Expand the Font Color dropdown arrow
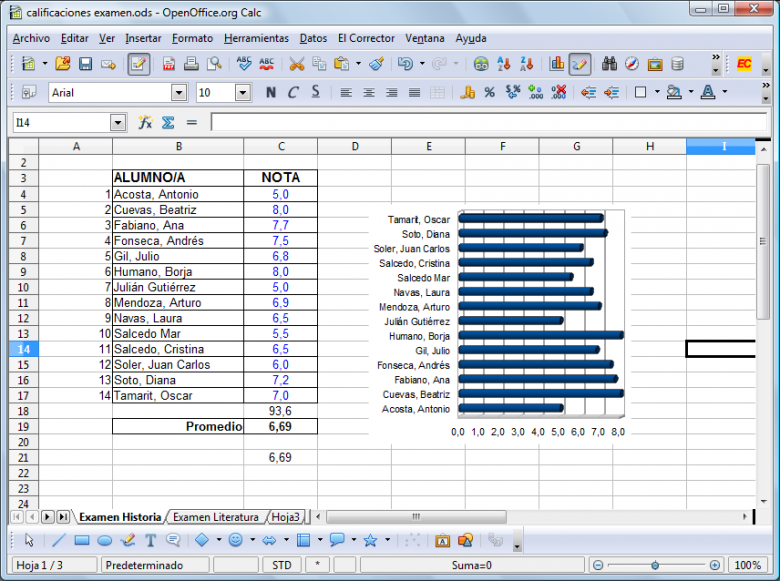Viewport: 780px width, 581px height. click(724, 92)
